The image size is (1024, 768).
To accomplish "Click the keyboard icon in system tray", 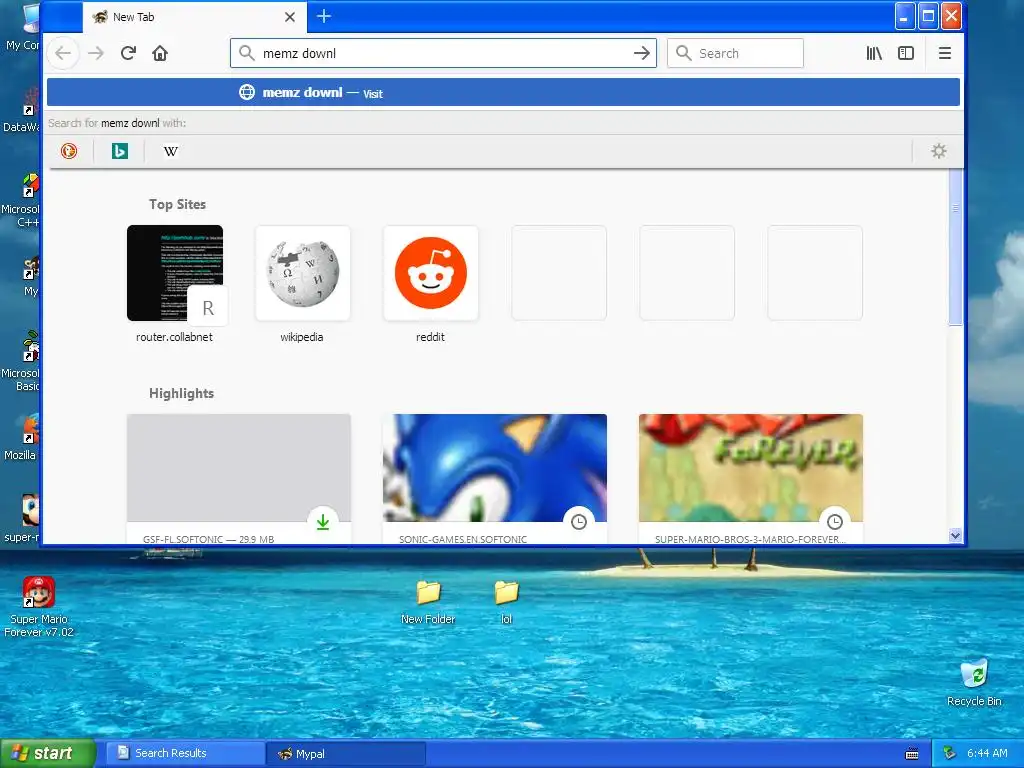I will point(912,754).
